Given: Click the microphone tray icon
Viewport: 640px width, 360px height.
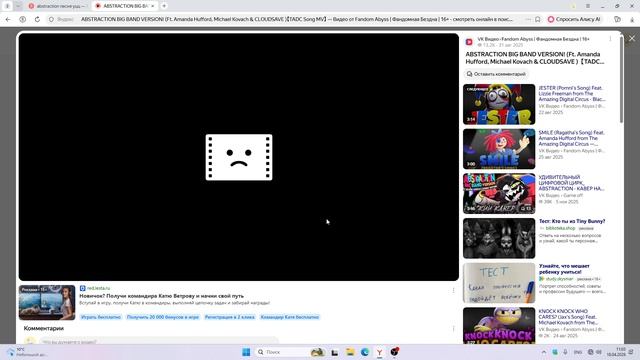Looking at the screenshot, I should coord(565,352).
